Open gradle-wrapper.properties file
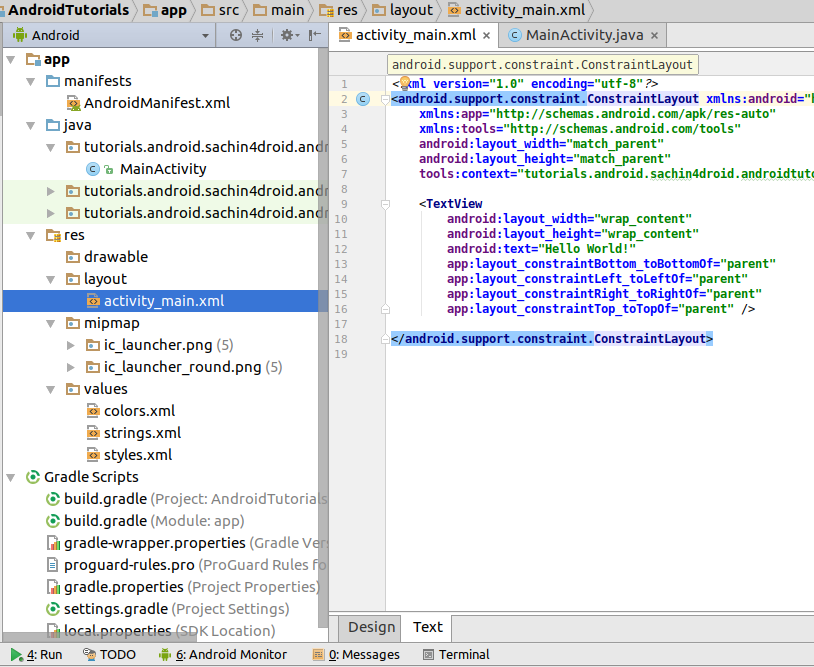Image resolution: width=814 pixels, height=667 pixels. pyautogui.click(x=187, y=543)
